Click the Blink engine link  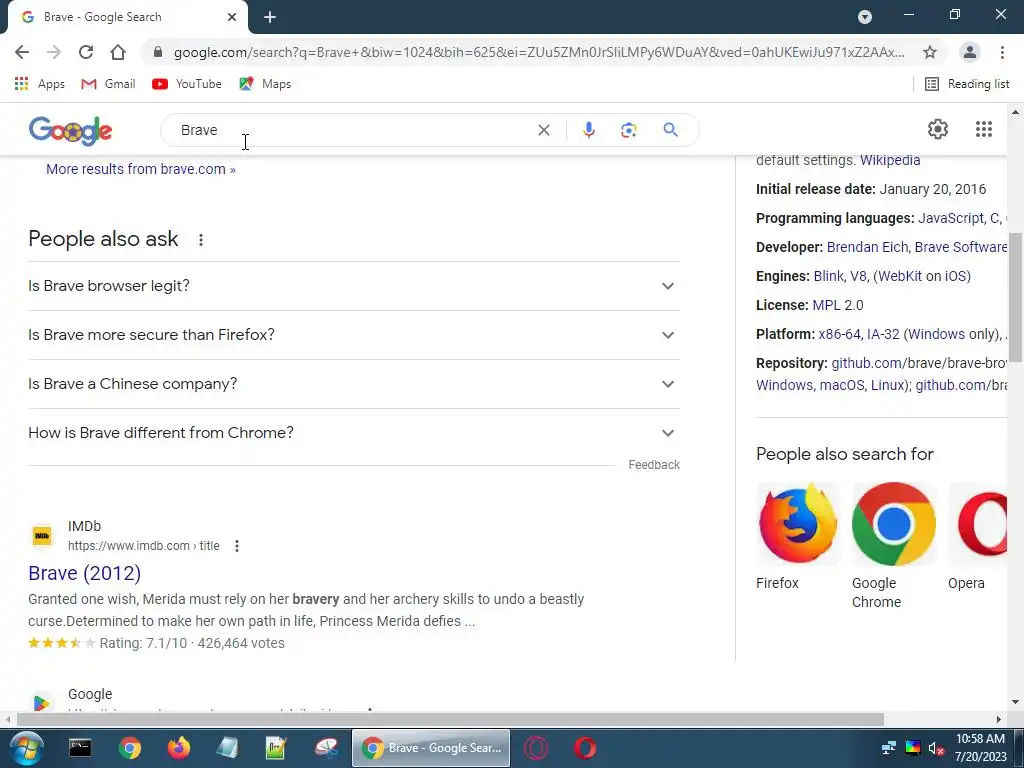coord(828,276)
